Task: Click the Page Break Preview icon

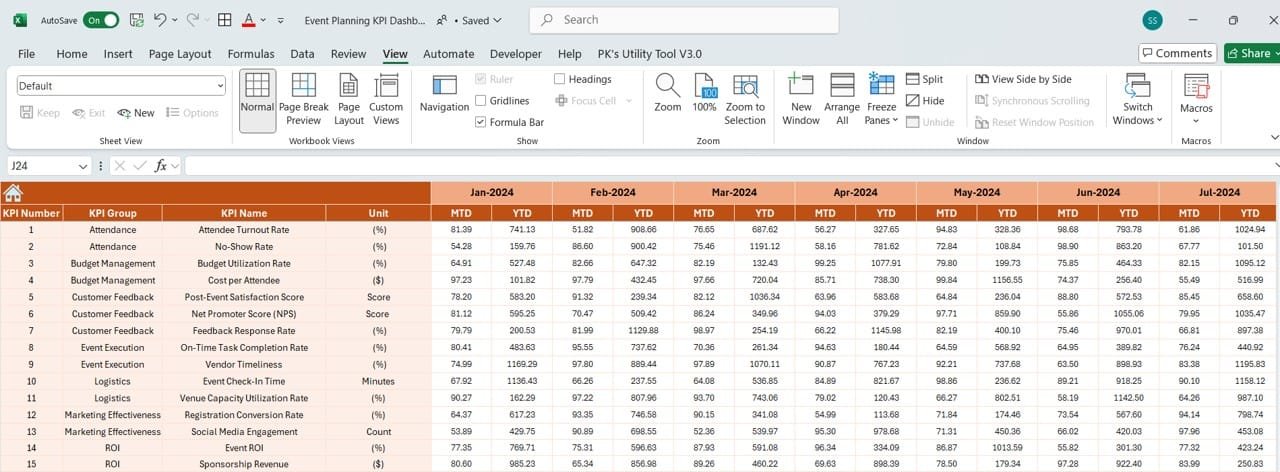Action: click(303, 100)
